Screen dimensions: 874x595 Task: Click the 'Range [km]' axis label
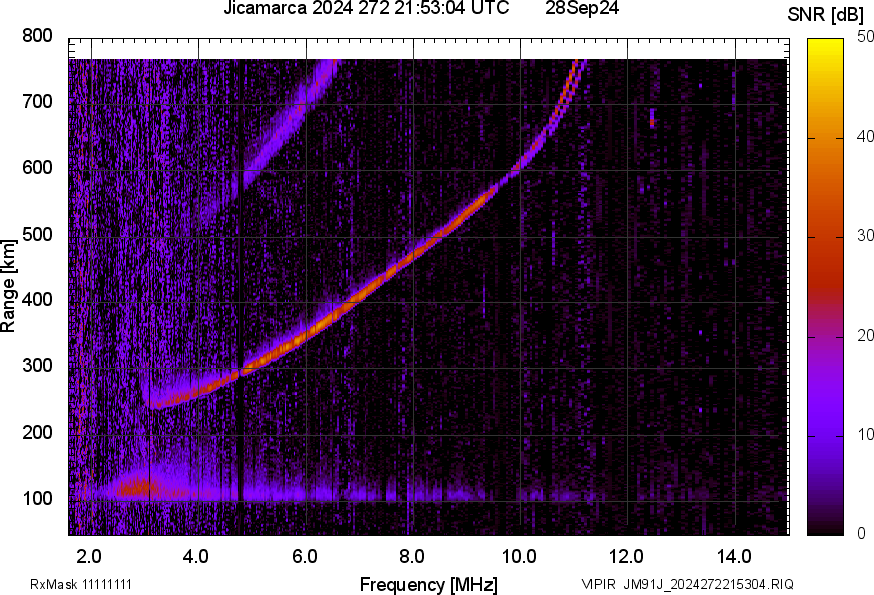click(x=8, y=287)
